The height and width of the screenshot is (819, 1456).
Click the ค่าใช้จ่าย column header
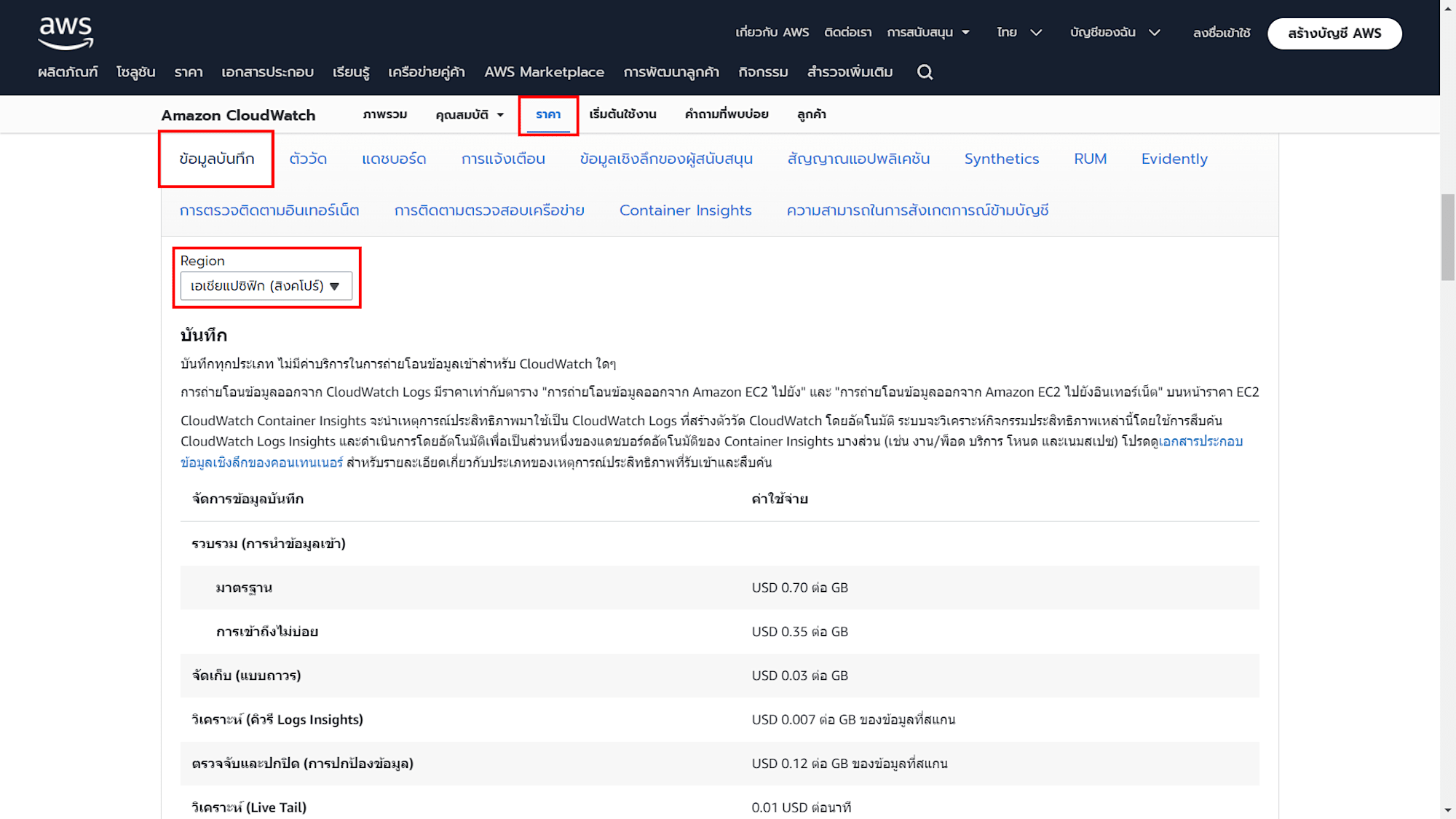click(x=780, y=499)
